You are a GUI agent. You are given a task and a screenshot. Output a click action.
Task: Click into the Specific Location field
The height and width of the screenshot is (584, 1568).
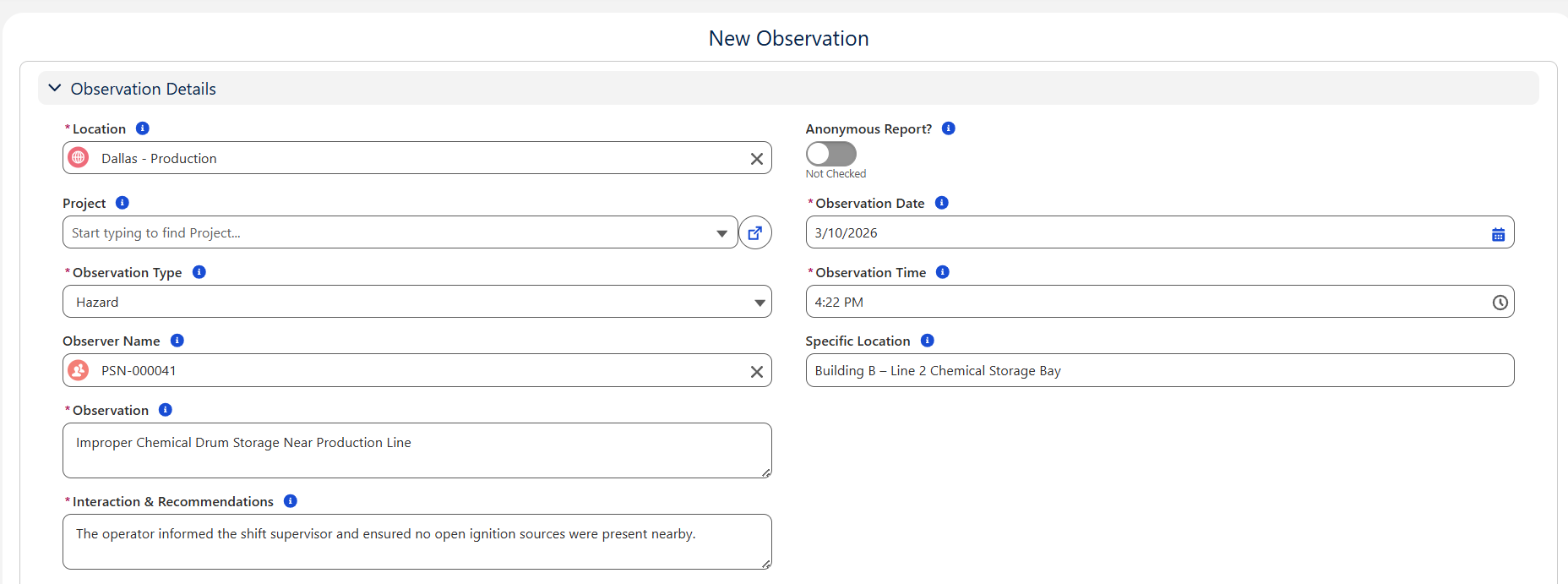coord(1159,371)
